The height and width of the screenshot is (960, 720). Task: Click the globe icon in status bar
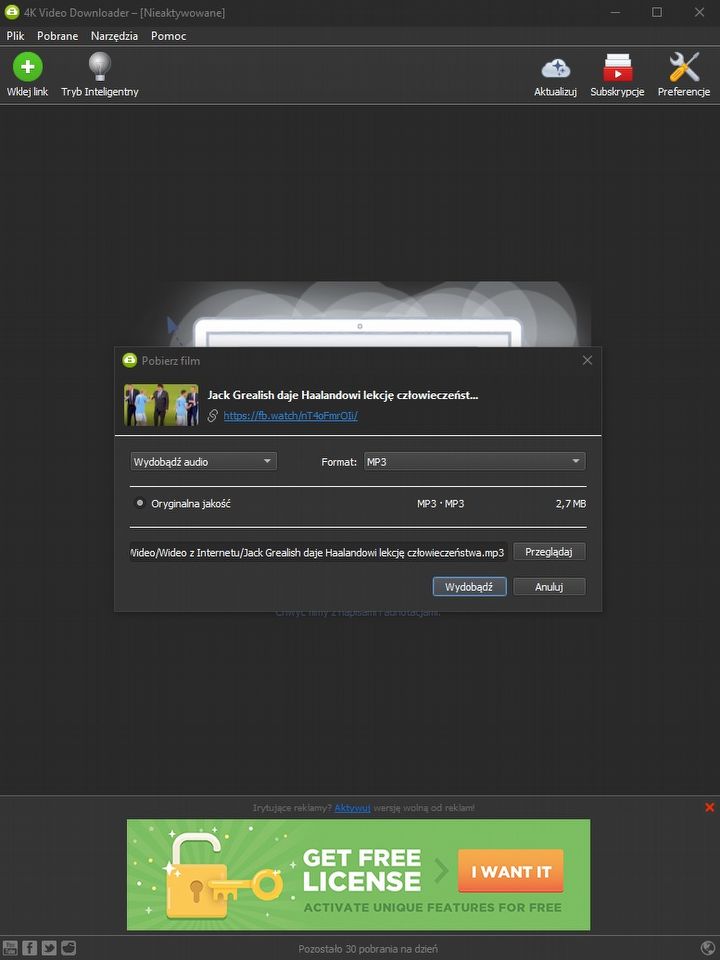(708, 948)
